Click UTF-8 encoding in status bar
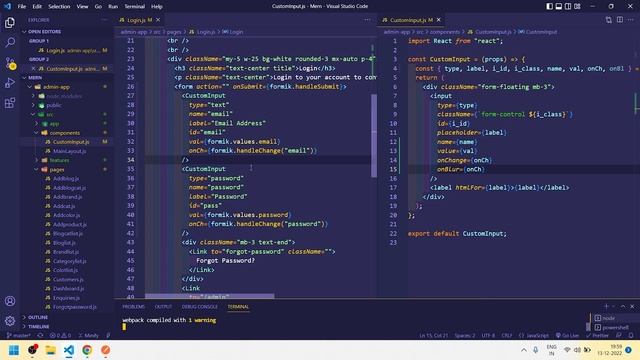Screen dimensions: 640x360 [488, 336]
